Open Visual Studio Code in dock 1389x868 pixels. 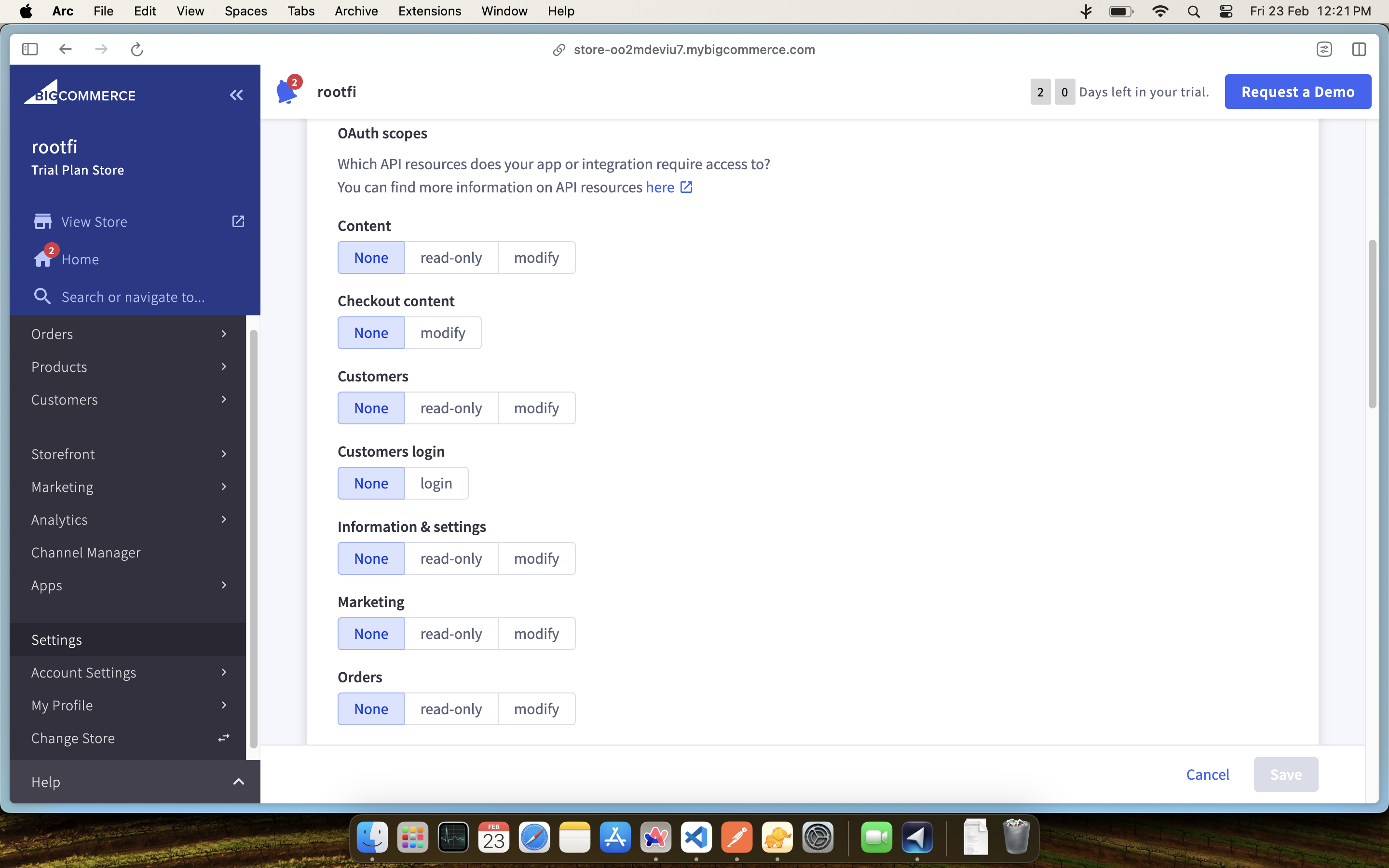[695, 838]
